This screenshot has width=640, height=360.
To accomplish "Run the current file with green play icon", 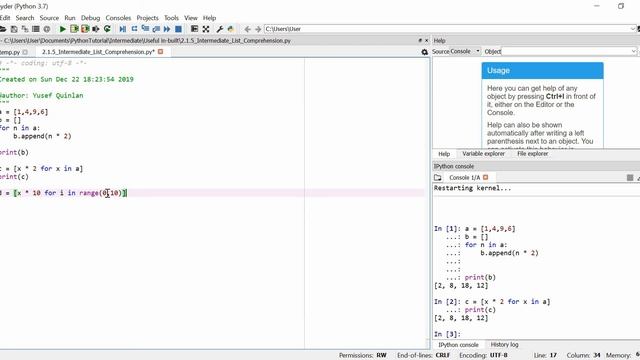I will (x=63, y=29).
